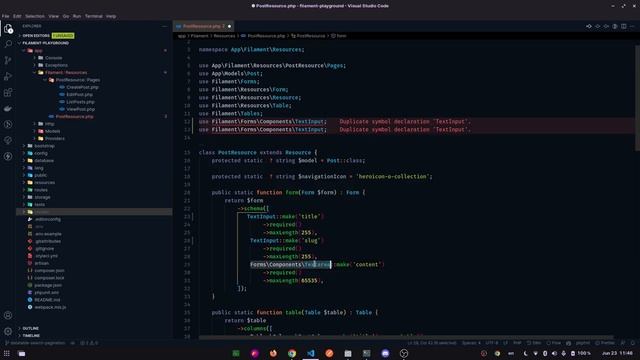Image resolution: width=640 pixels, height=360 pixels.
Task: Open webpack.mix.js file
Action: pos(50,307)
